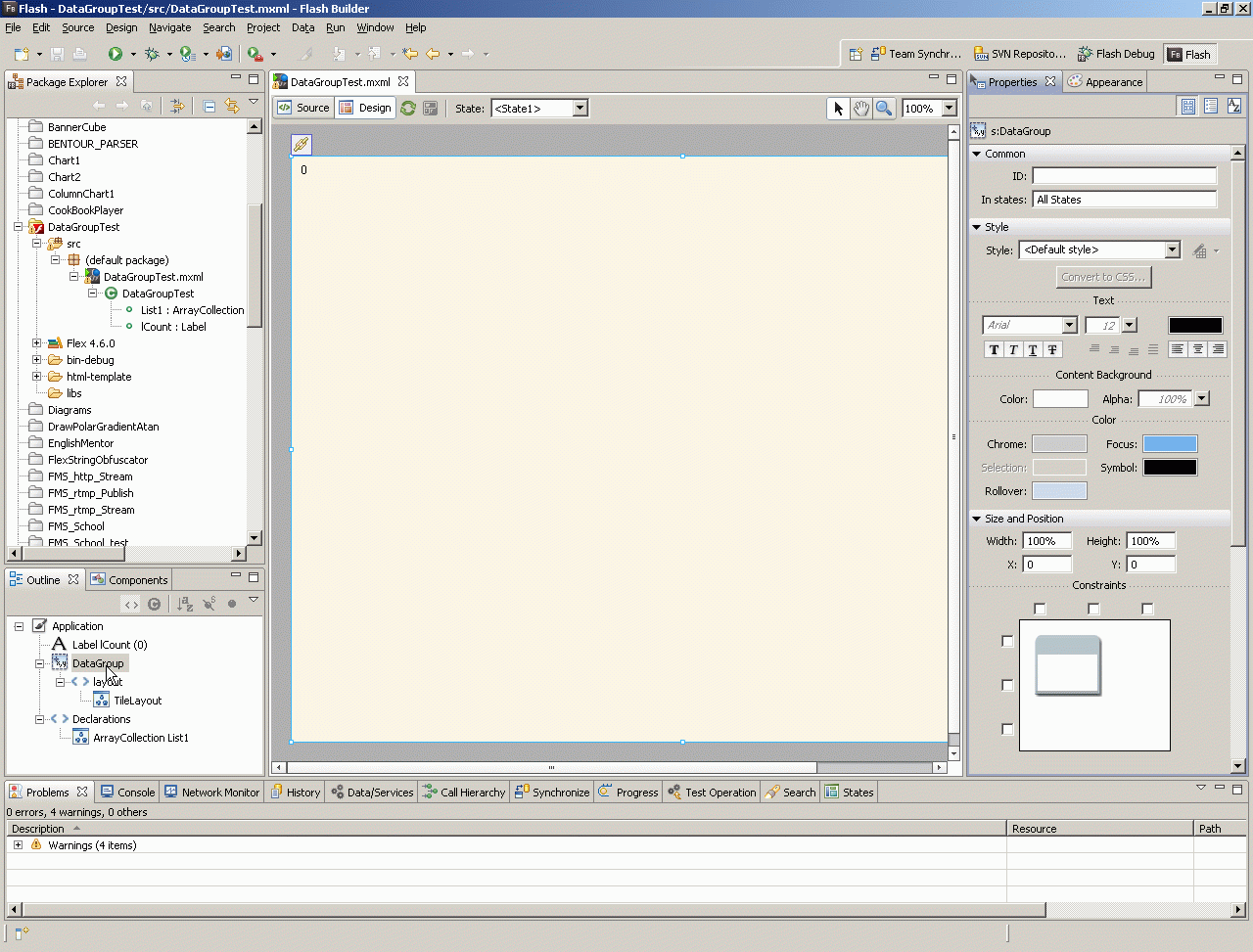Viewport: 1253px width, 952px height.
Task: Switch to Source view
Action: click(303, 108)
